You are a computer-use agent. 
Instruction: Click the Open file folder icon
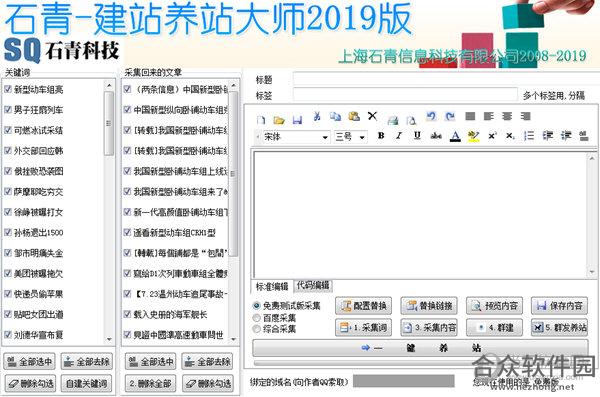tap(279, 120)
